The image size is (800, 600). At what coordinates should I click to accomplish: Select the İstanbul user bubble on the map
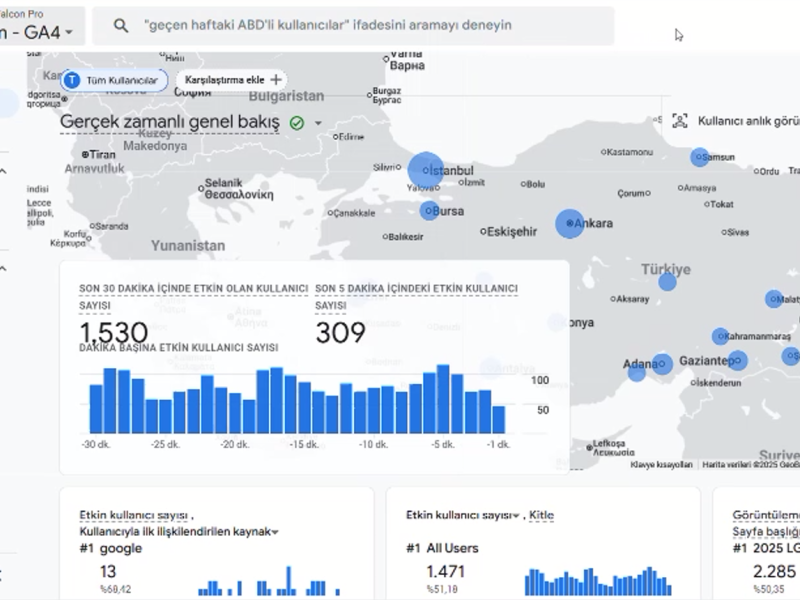pos(423,167)
